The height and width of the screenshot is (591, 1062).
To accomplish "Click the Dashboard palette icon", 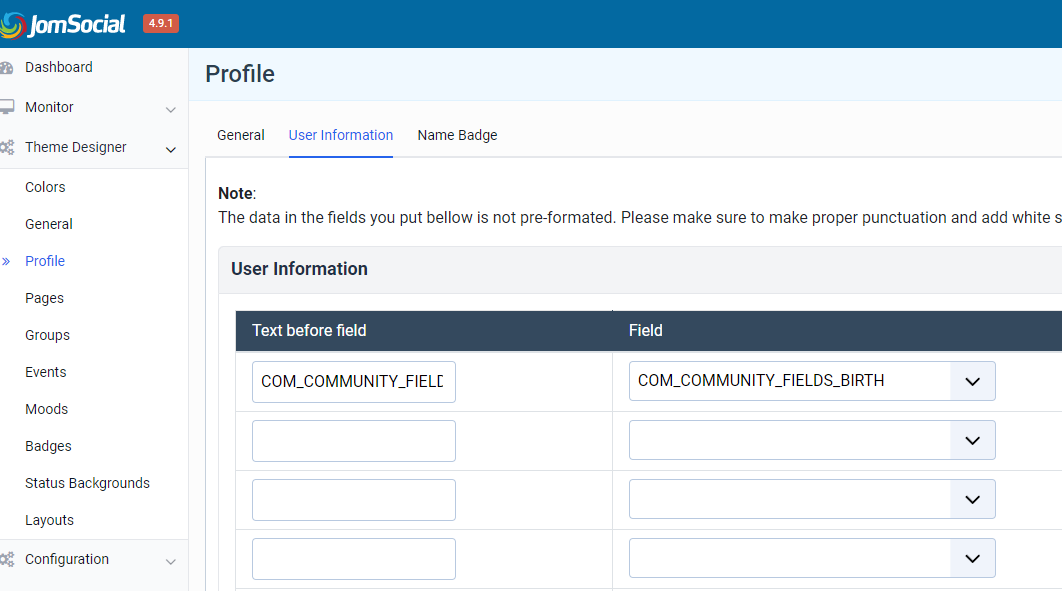I will pos(7,68).
